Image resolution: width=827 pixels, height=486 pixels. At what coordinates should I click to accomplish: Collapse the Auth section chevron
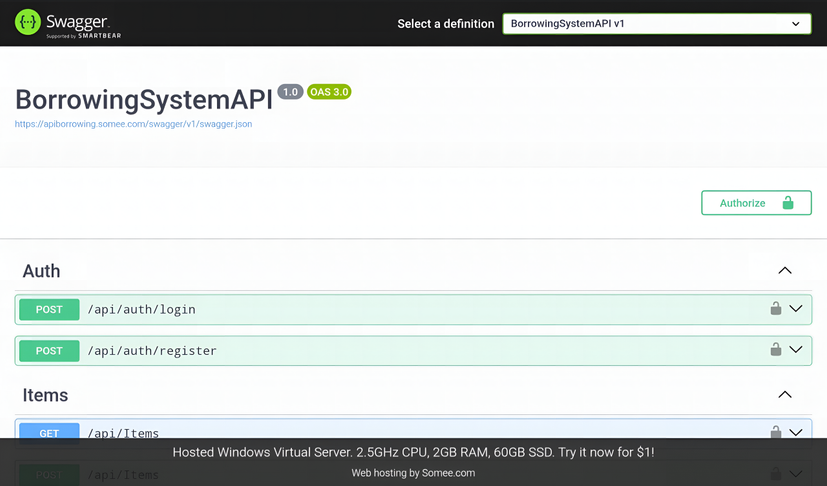(785, 271)
